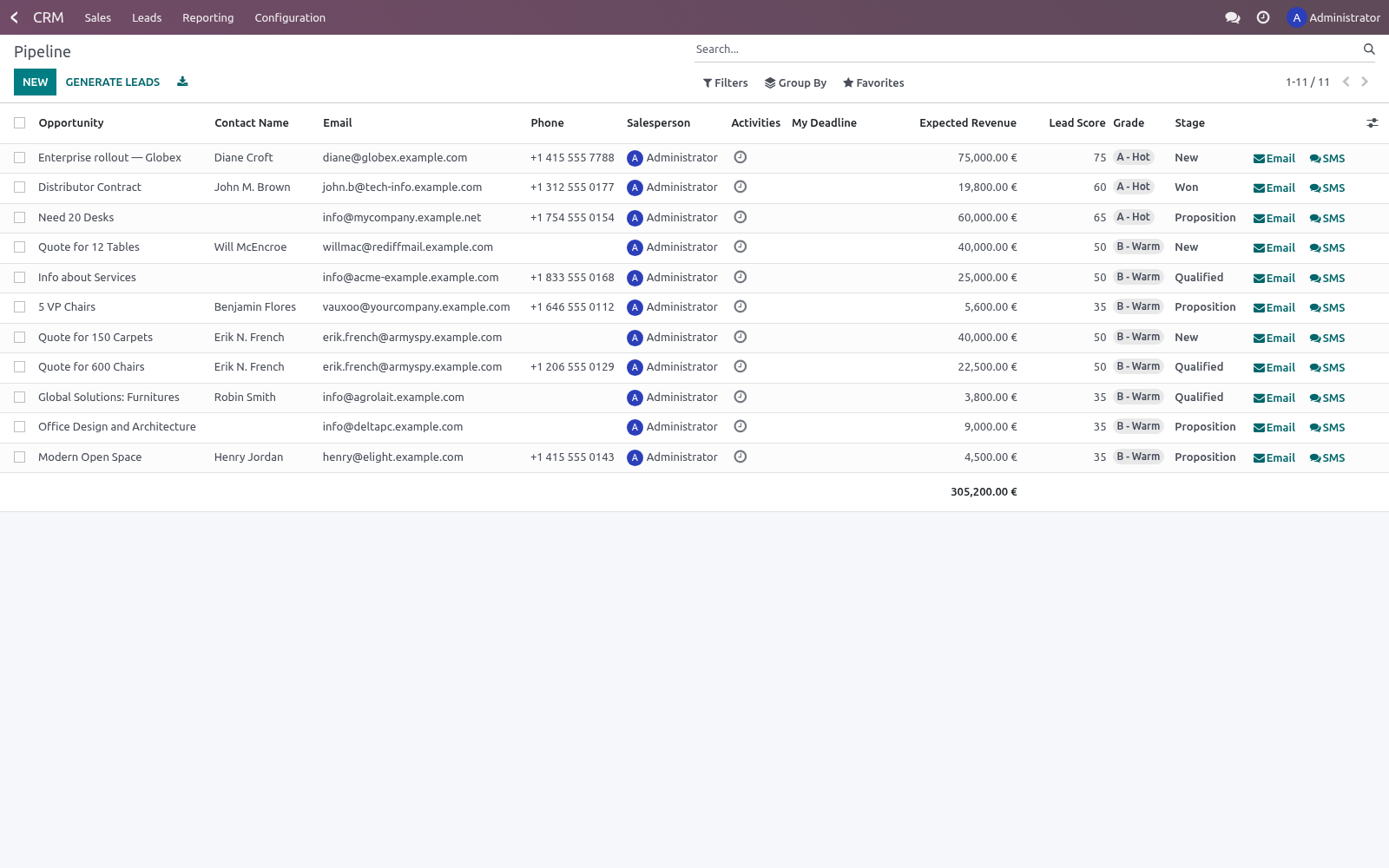Open the Reporting menu
The height and width of the screenshot is (868, 1389).
207,17
